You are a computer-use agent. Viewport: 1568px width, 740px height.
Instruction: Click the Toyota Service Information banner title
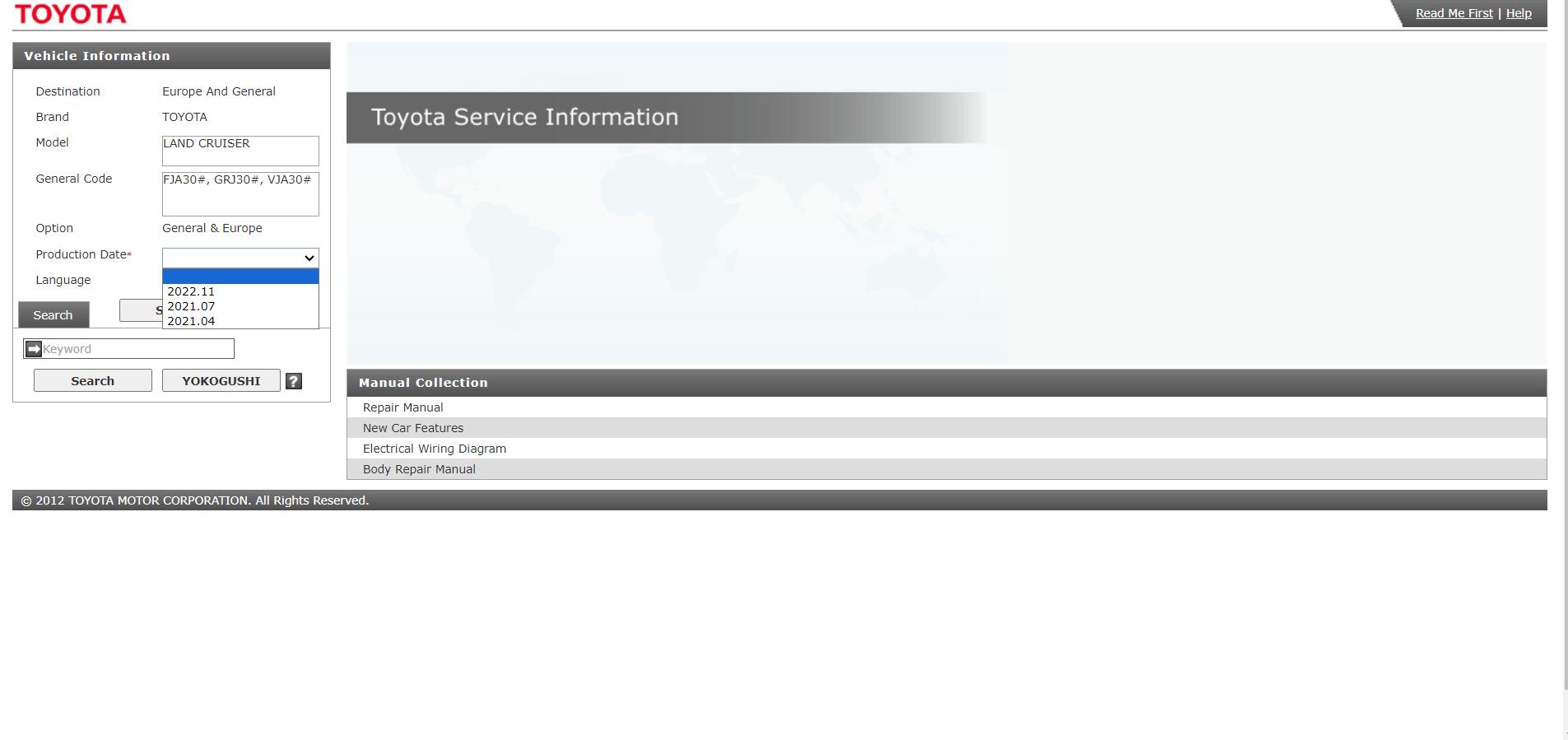coord(525,117)
